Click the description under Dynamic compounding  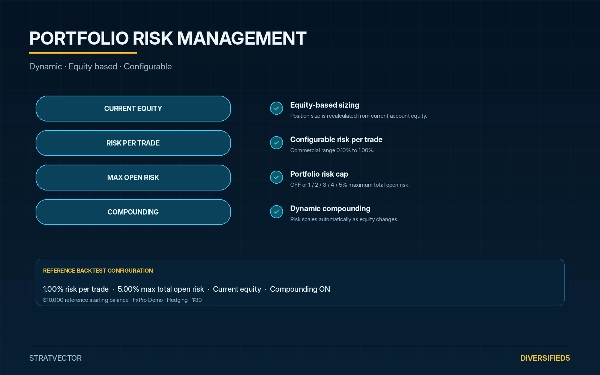(344, 219)
